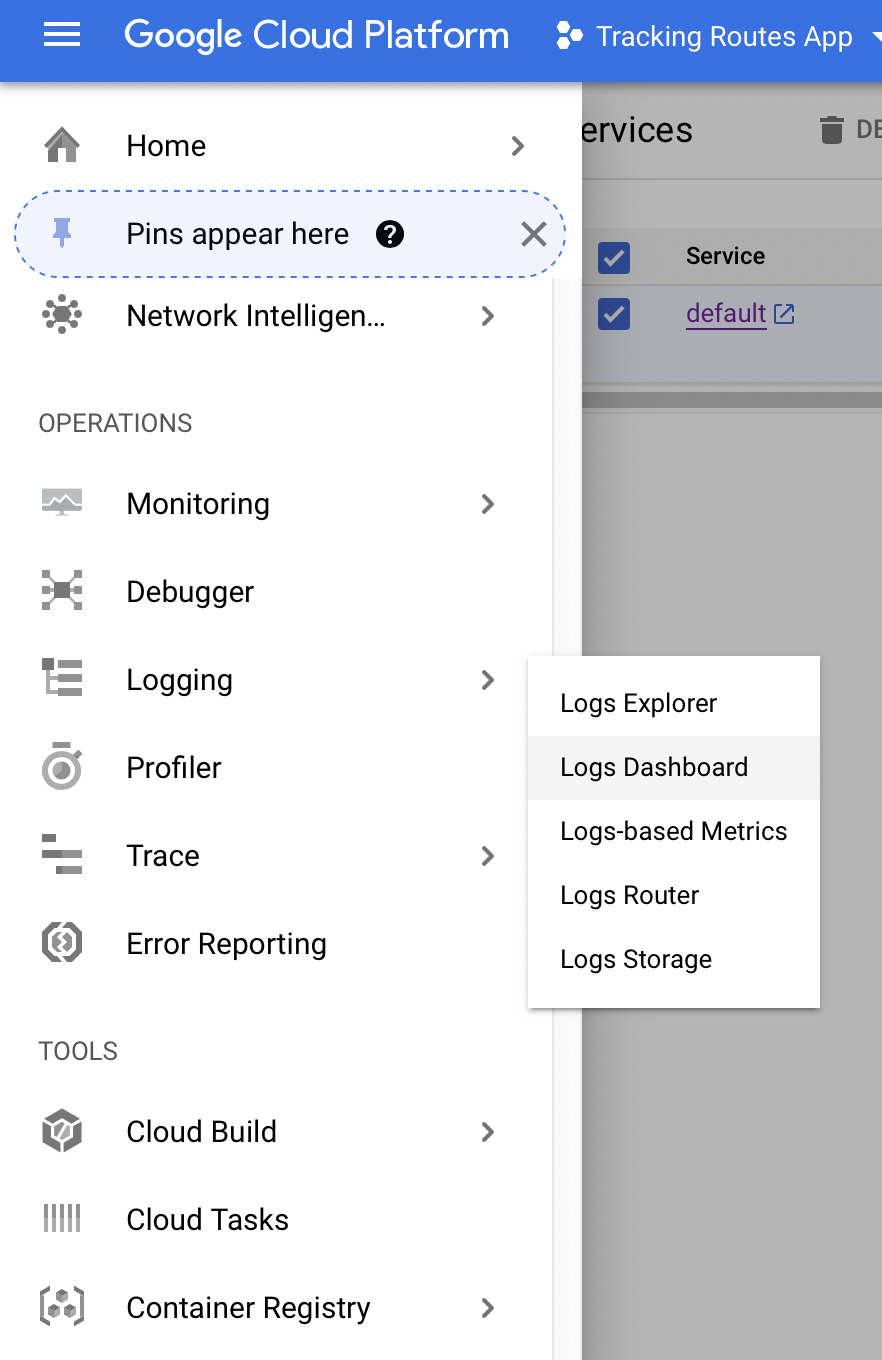Click the Trace menu label
This screenshot has height=1360, width=882.
(163, 856)
